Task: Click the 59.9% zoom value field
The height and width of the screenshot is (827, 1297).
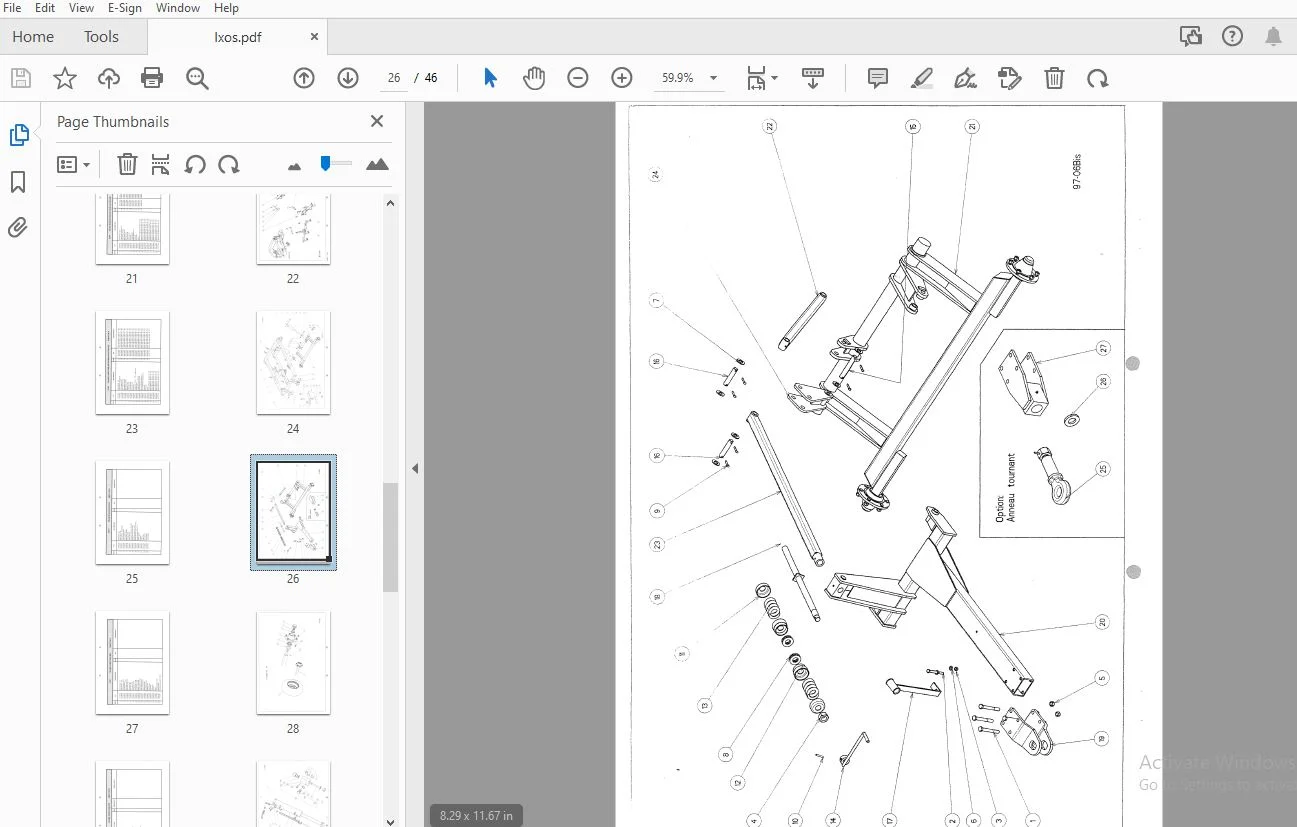Action: pyautogui.click(x=677, y=78)
